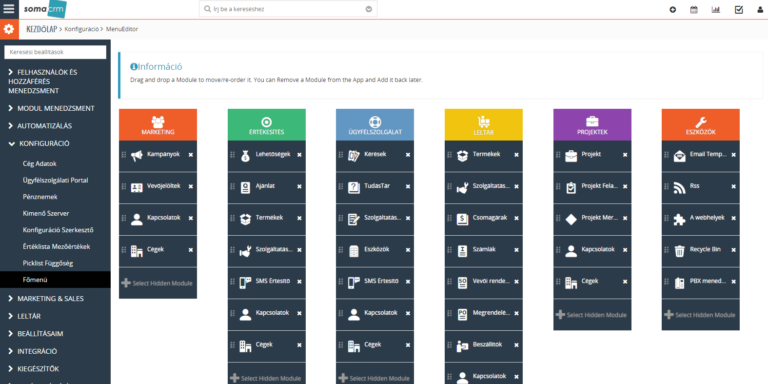
Task: Click the Kampányok megaphone icon
Action: coord(137,156)
